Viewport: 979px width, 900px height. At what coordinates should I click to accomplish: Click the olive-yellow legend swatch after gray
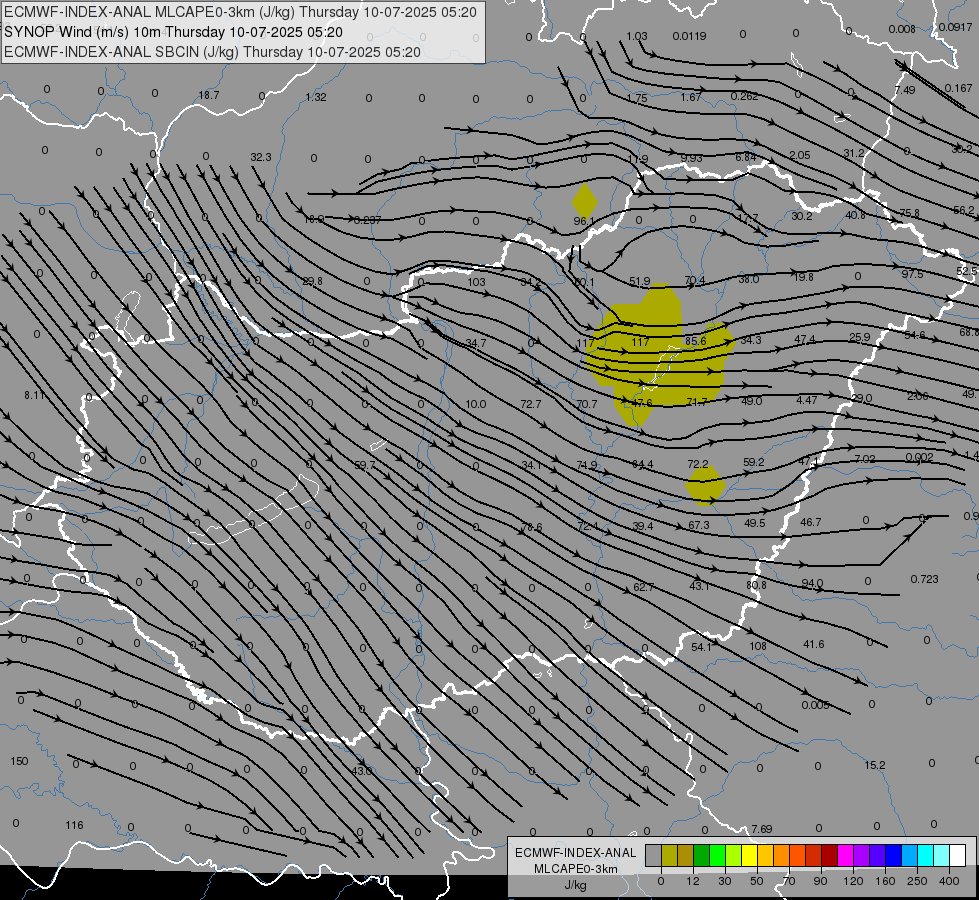click(669, 856)
